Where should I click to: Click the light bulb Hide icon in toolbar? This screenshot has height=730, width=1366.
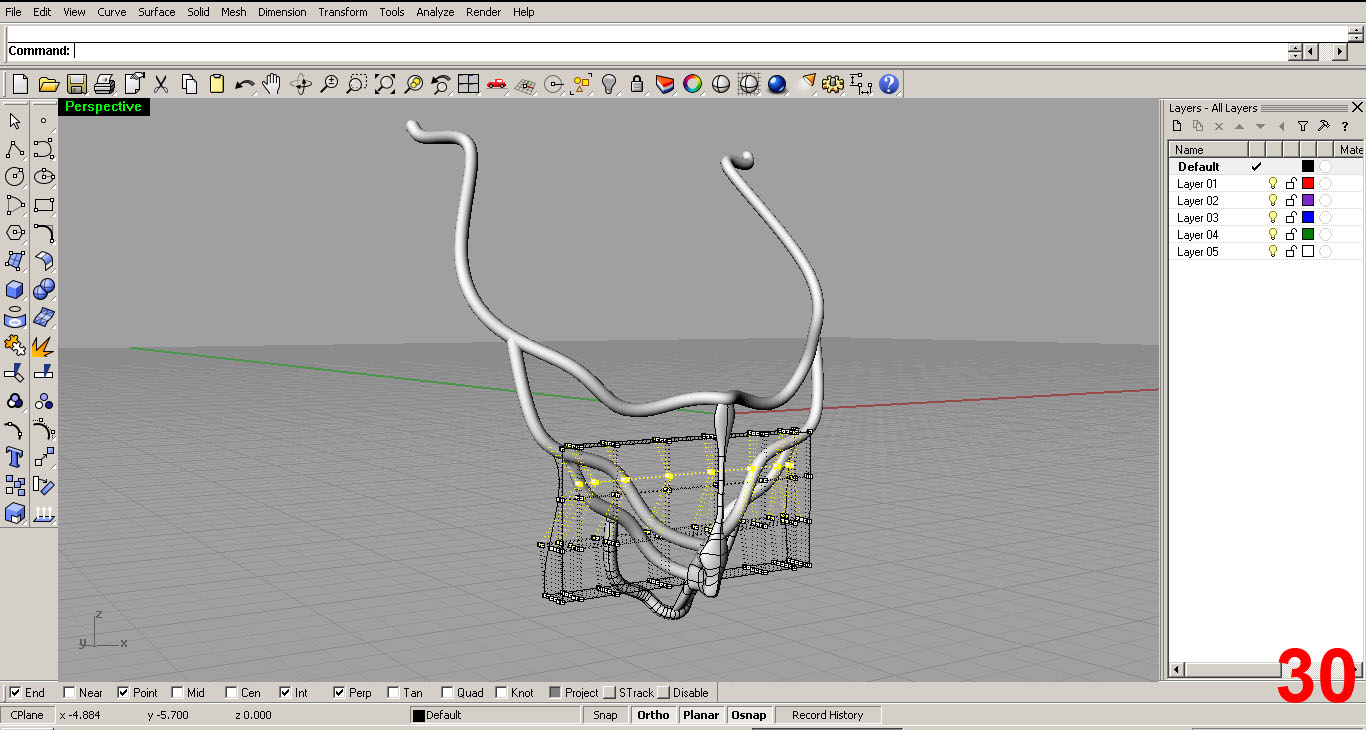point(609,85)
